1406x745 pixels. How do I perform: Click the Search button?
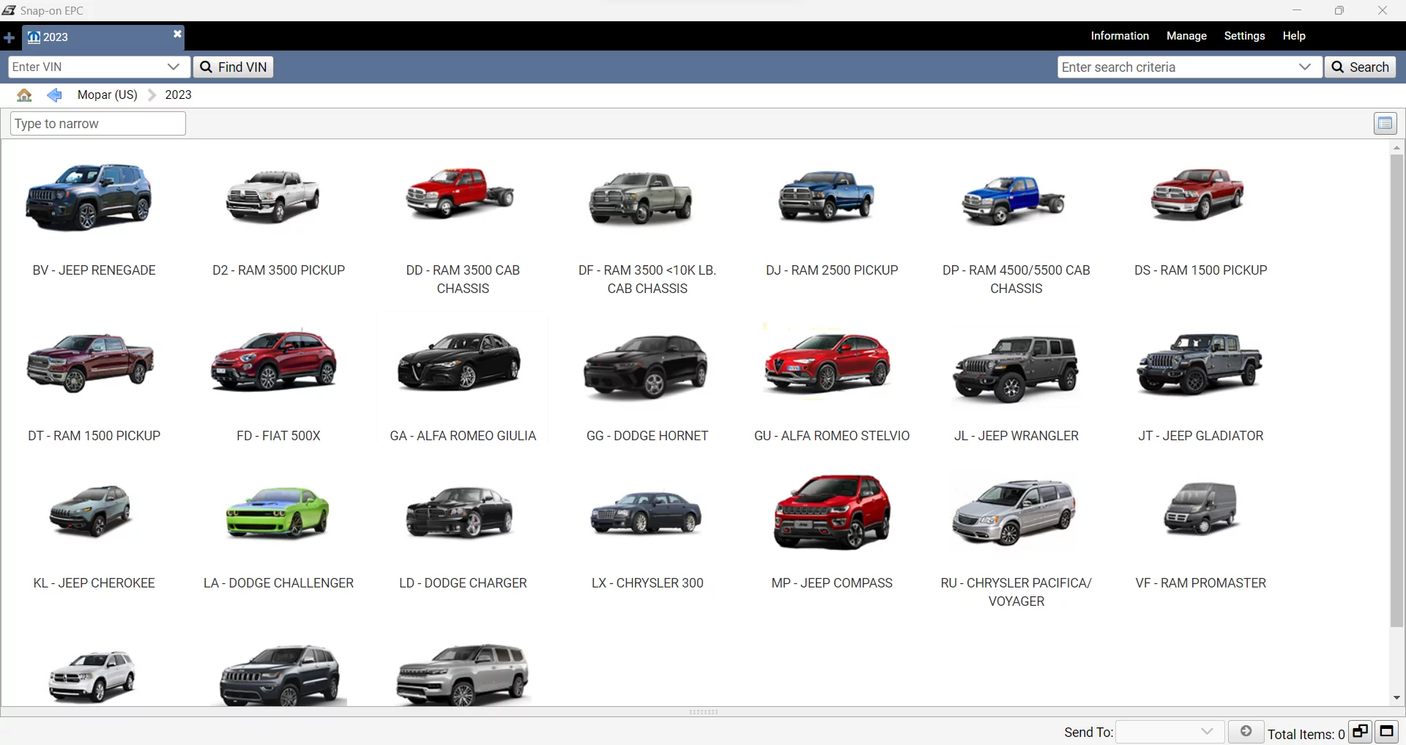(x=1359, y=66)
